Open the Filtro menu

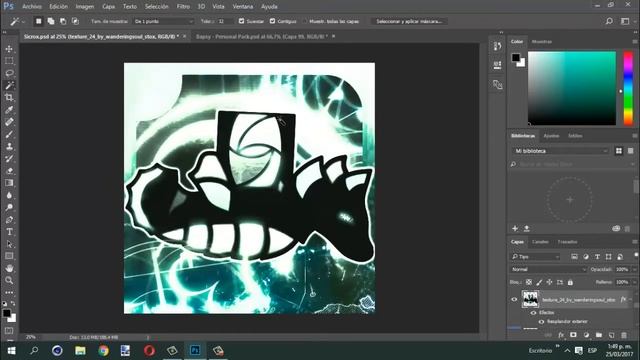tap(183, 7)
